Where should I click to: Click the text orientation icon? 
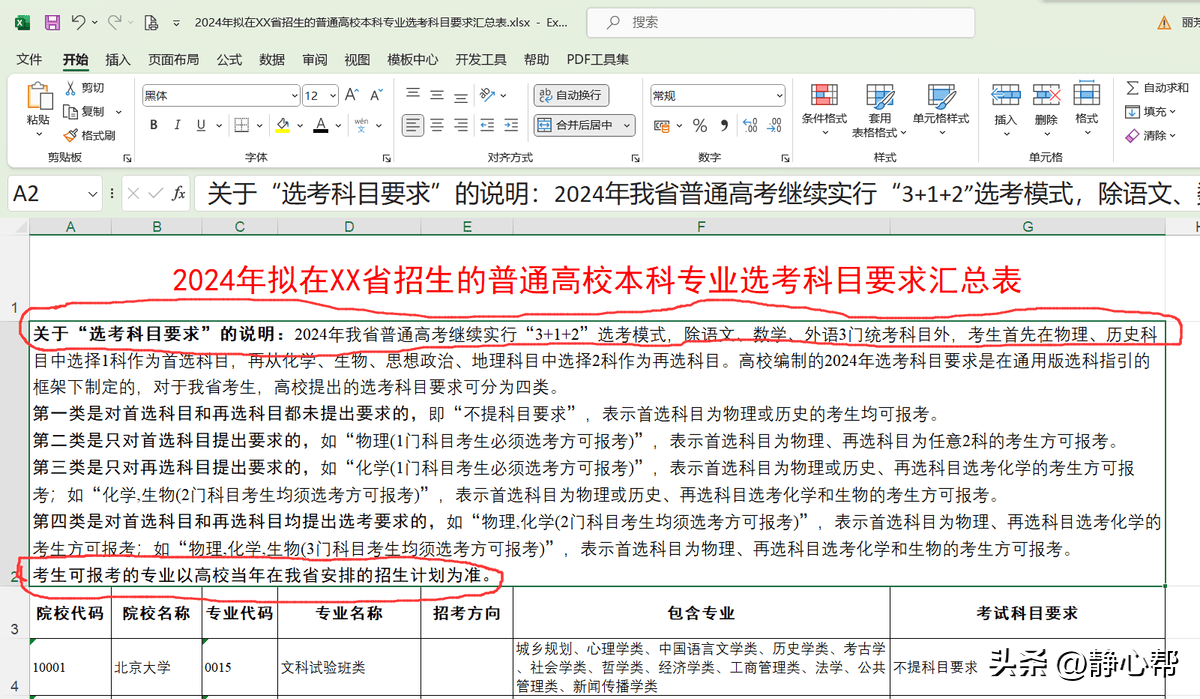click(489, 95)
